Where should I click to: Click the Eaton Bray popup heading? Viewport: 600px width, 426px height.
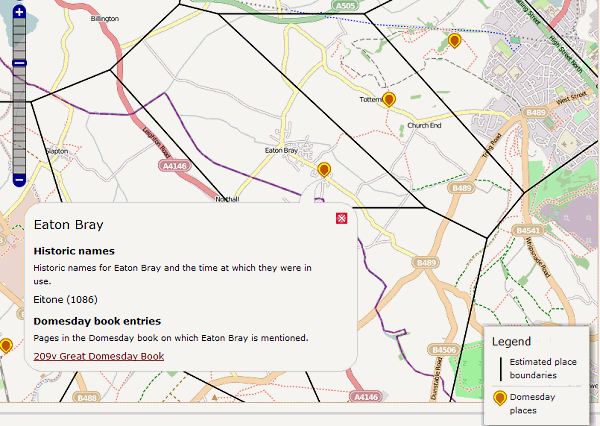[x=68, y=225]
